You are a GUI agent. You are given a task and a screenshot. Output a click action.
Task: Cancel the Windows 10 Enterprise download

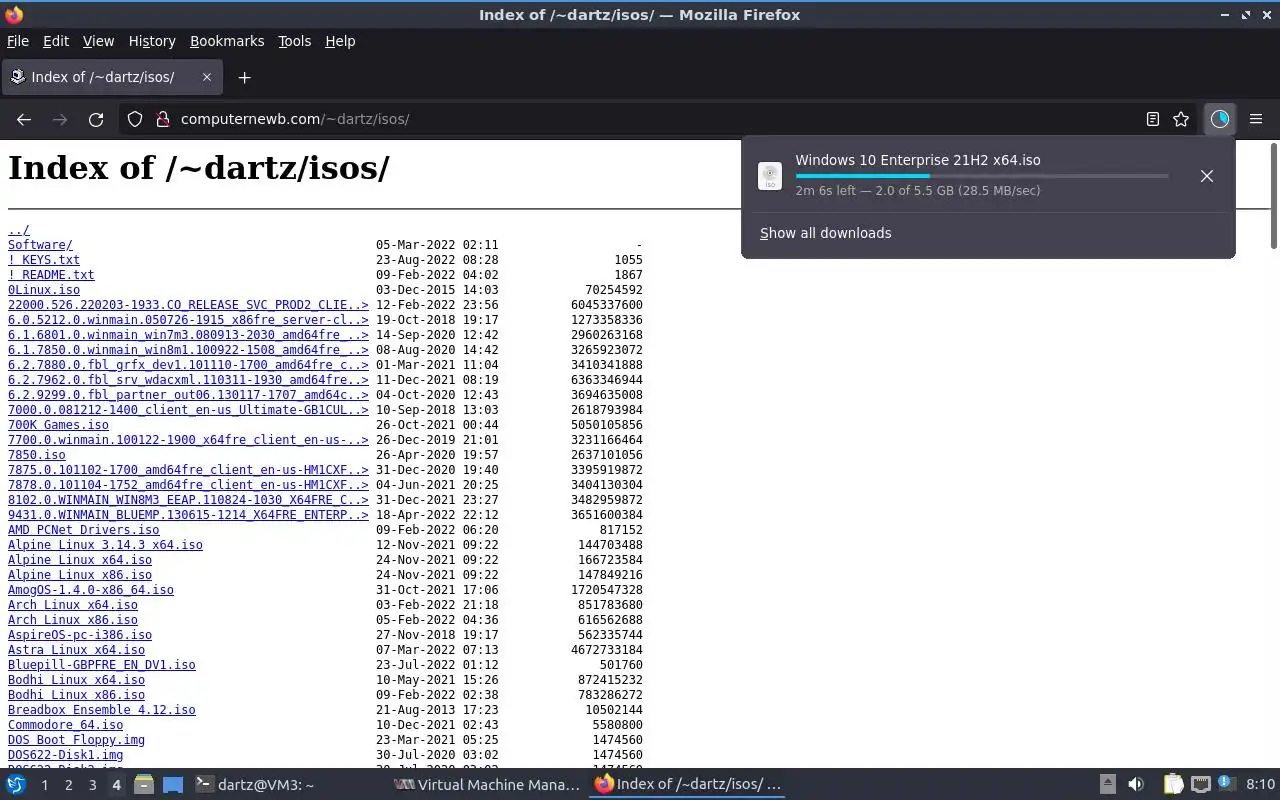(1207, 176)
